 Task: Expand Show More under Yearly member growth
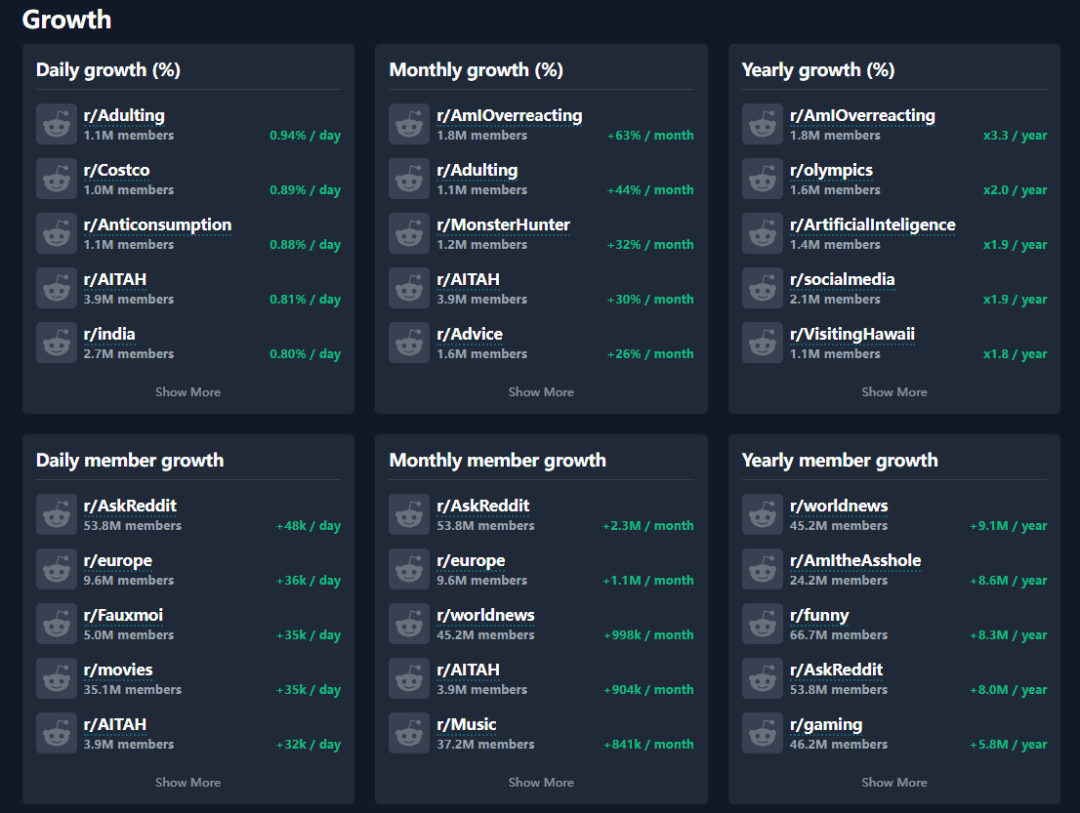[894, 783]
